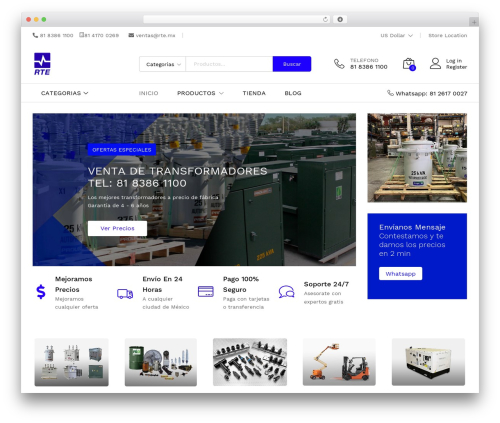Screen dimensions: 500x423
Task: Focus the Productos search input field
Action: [x=229, y=64]
